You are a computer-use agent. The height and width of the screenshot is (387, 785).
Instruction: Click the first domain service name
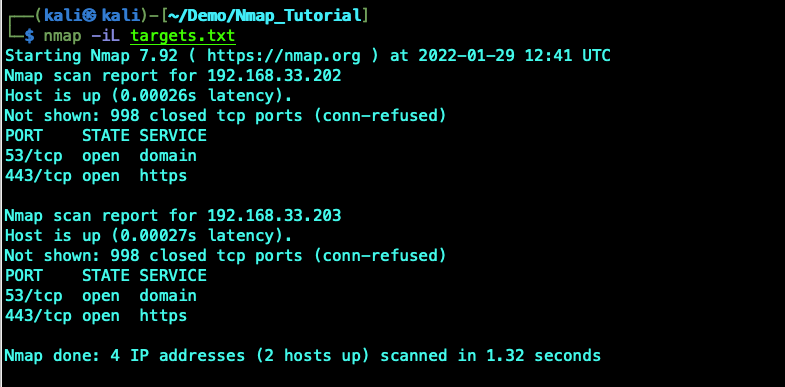168,156
